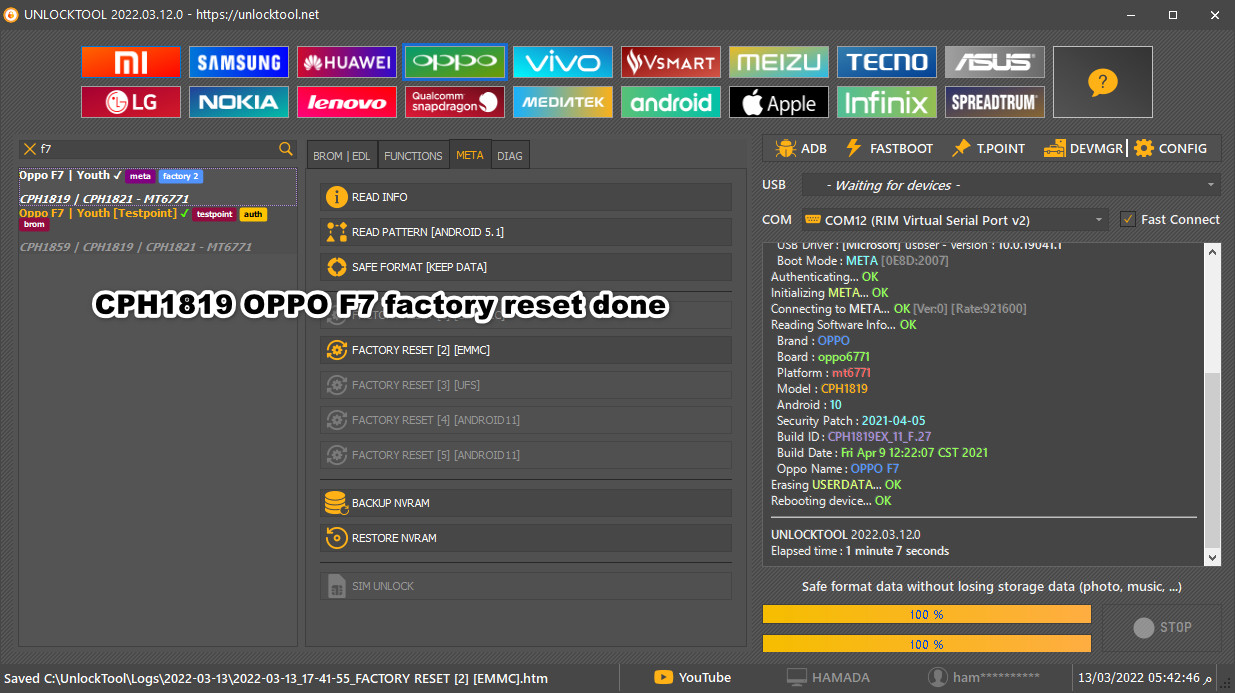This screenshot has width=1235, height=693.
Task: Select the Tecno brand logo
Action: (887, 62)
